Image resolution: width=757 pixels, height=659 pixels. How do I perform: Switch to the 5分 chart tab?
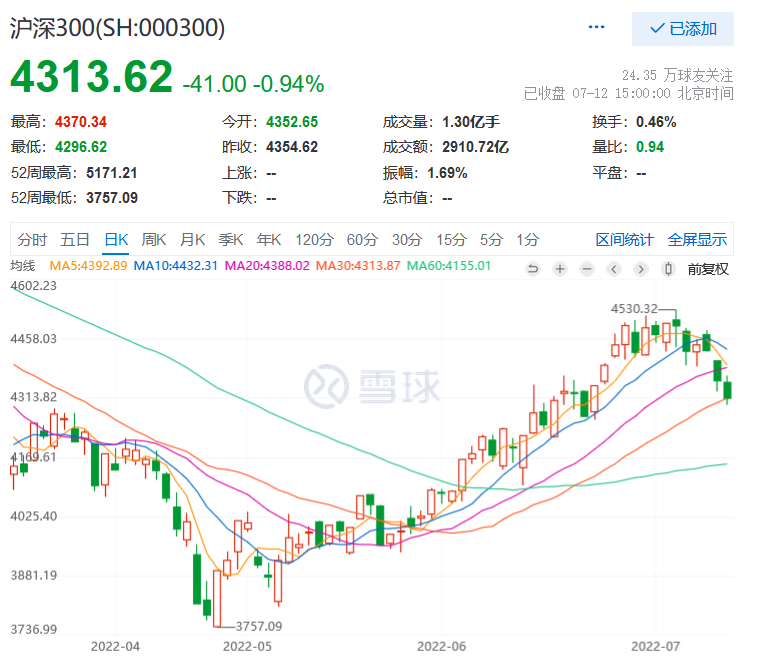point(491,240)
